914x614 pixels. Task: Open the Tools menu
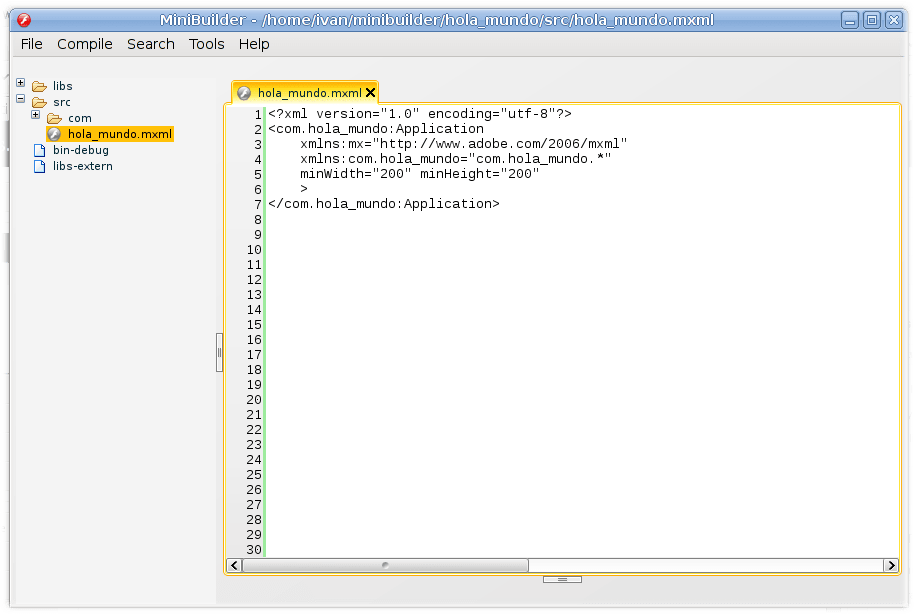point(206,44)
